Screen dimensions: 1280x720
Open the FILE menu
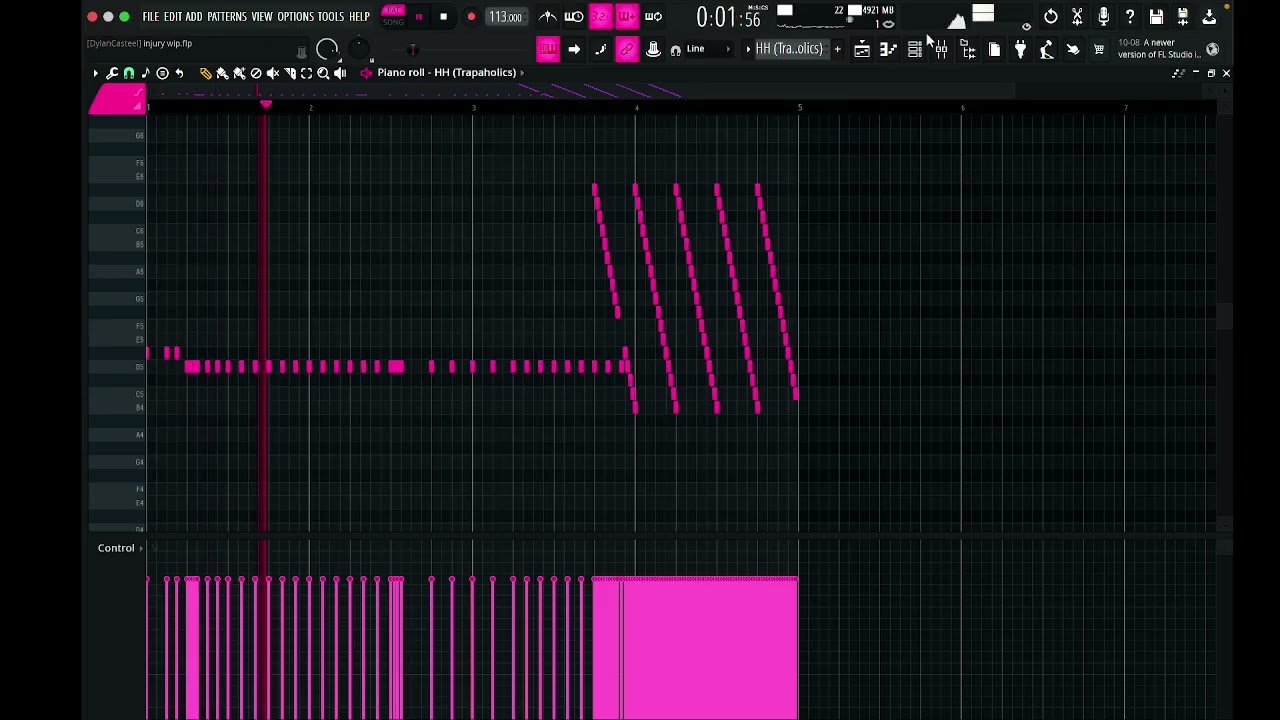click(x=150, y=17)
